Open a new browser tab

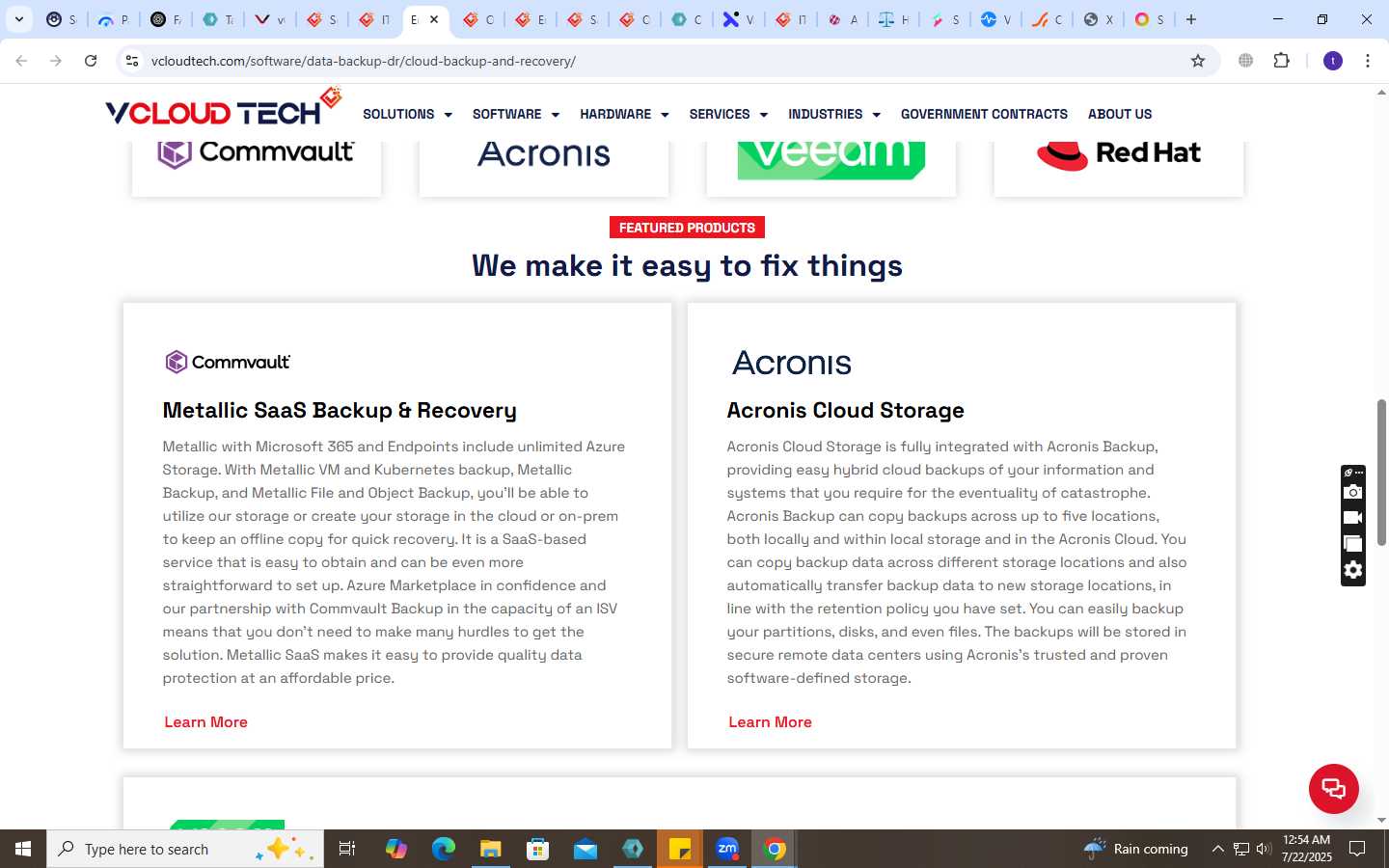(x=1191, y=19)
